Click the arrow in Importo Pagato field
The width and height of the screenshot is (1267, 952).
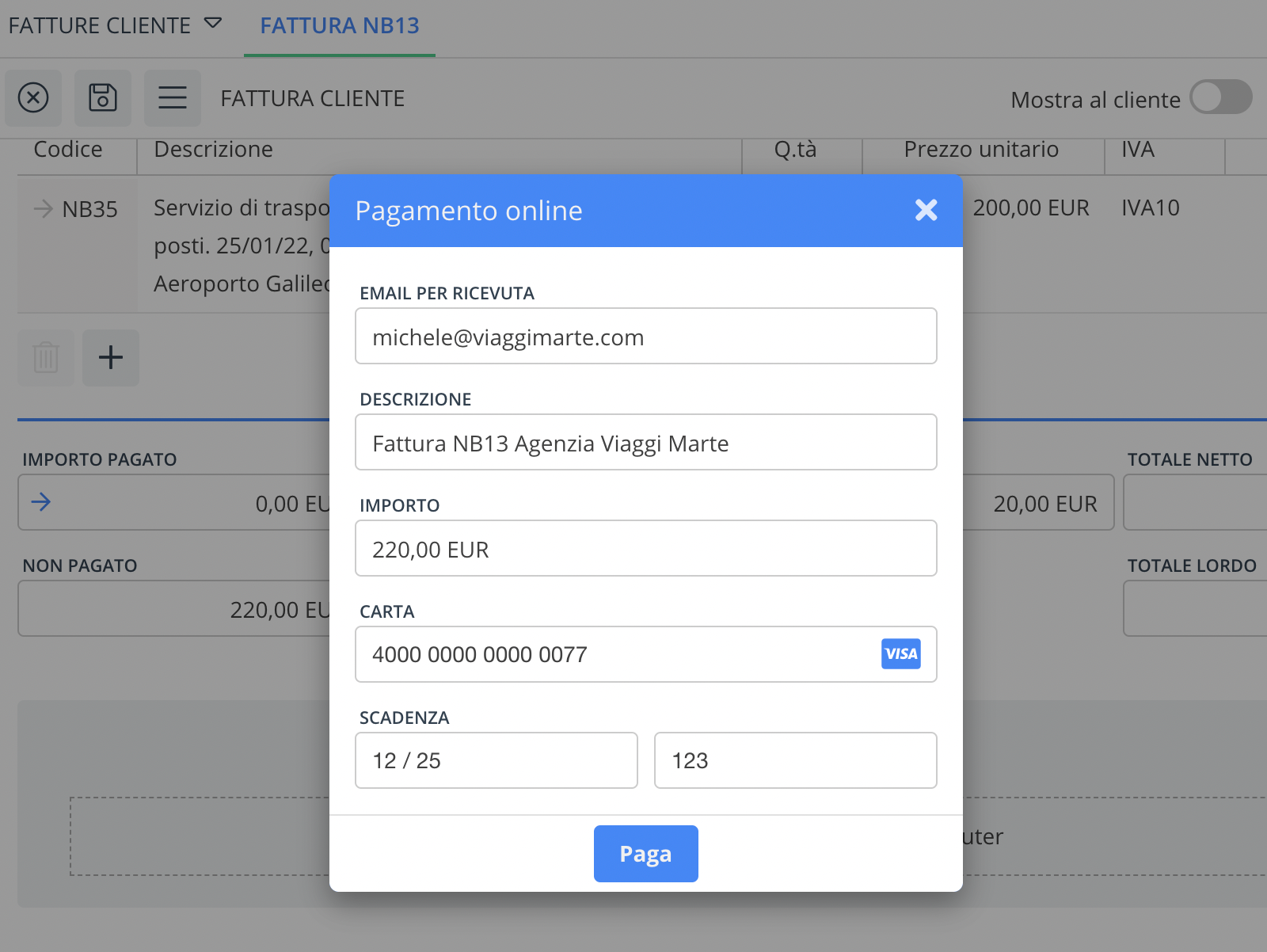[x=41, y=502]
